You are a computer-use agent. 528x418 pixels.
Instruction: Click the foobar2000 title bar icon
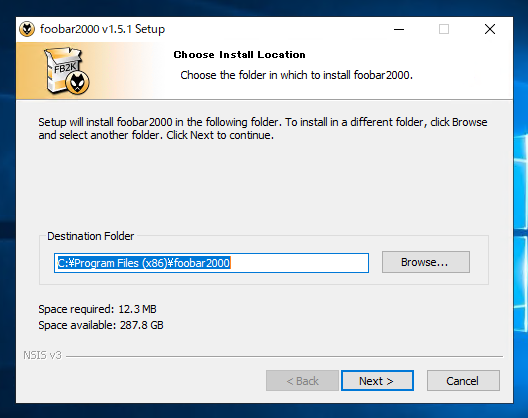pos(27,29)
